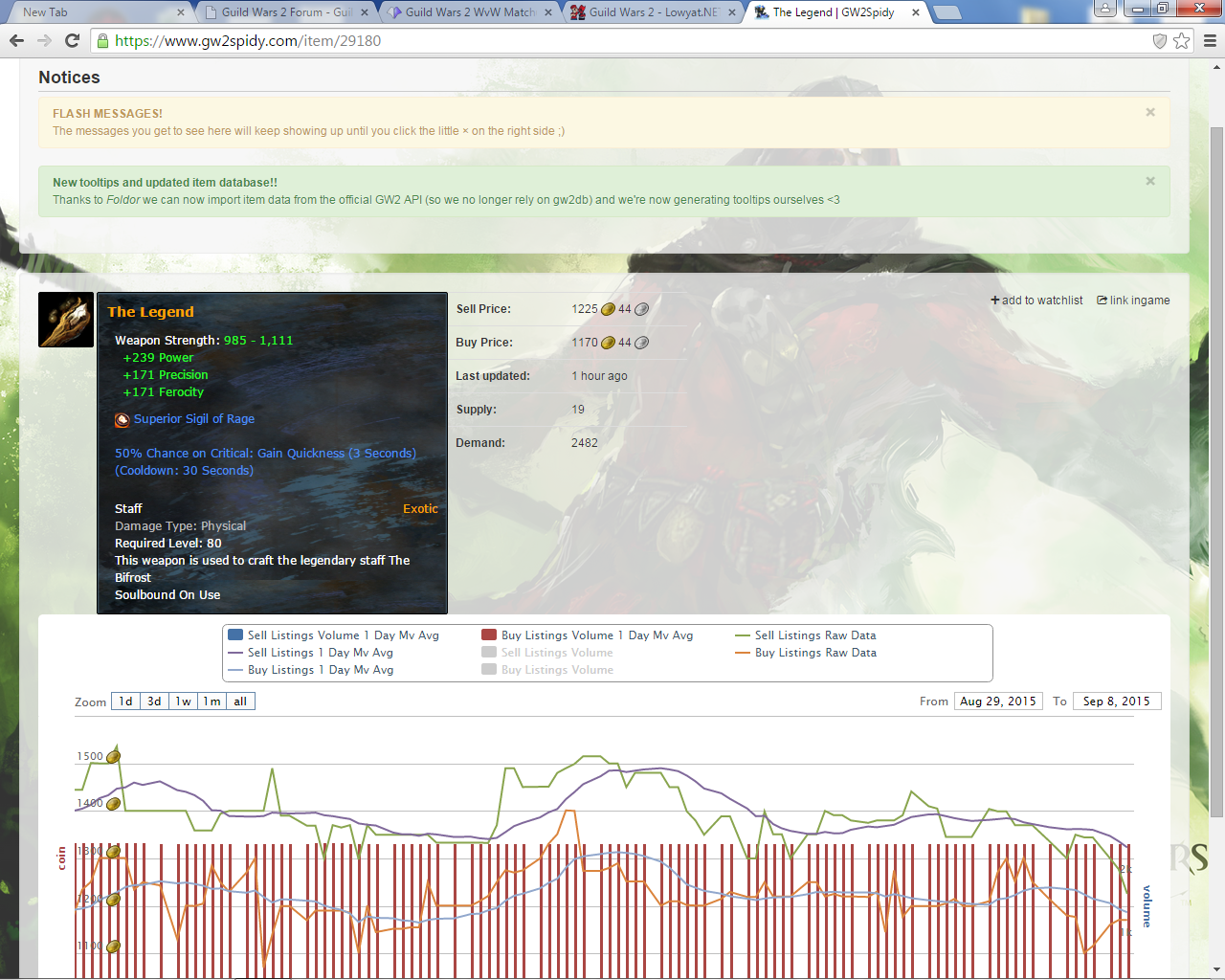1225x980 pixels.
Task: Set chart zoom to 1m
Action: point(212,702)
